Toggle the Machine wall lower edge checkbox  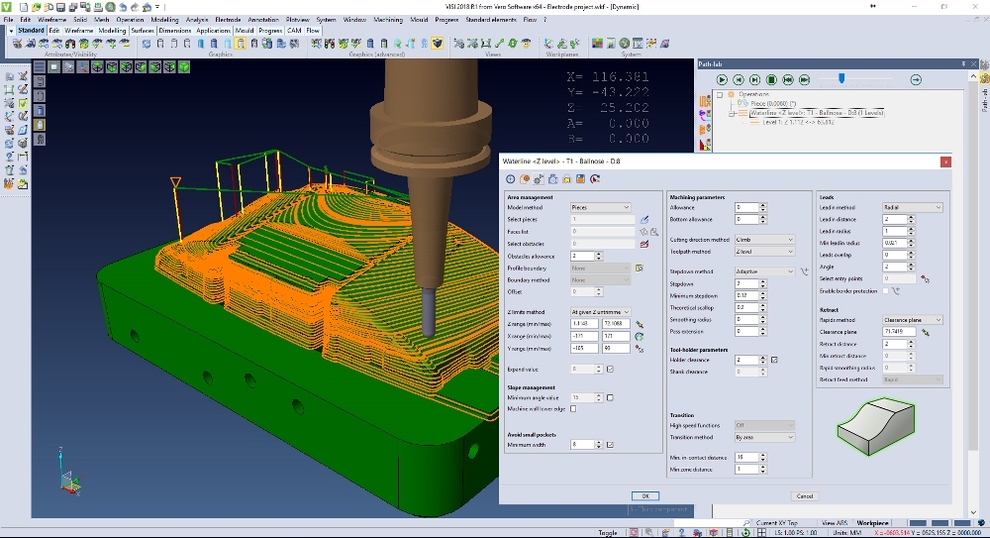pos(573,408)
